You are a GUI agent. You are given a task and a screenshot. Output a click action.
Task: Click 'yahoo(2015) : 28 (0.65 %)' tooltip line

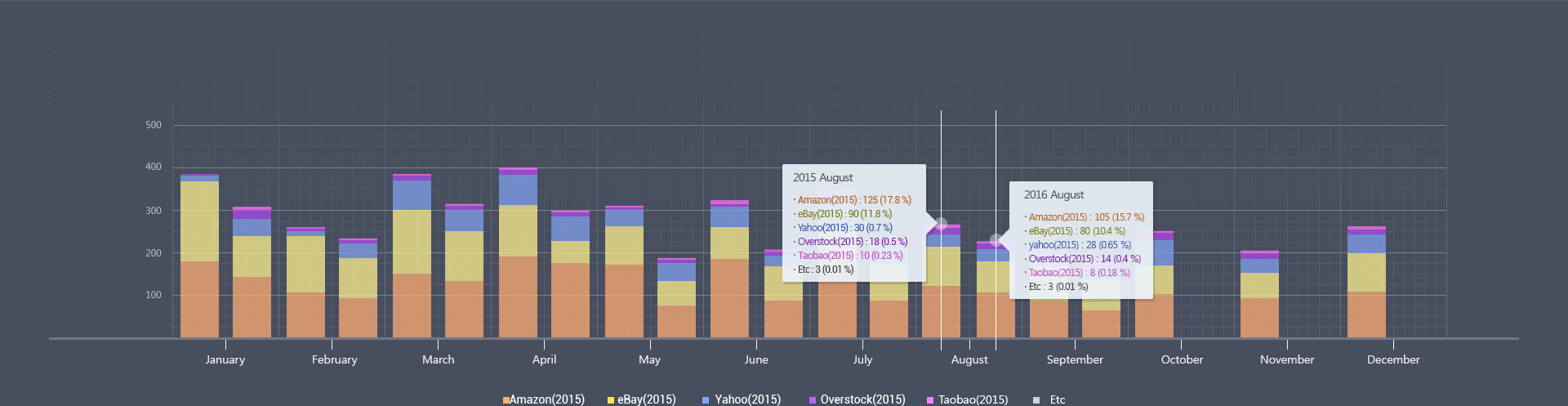pyautogui.click(x=1078, y=245)
